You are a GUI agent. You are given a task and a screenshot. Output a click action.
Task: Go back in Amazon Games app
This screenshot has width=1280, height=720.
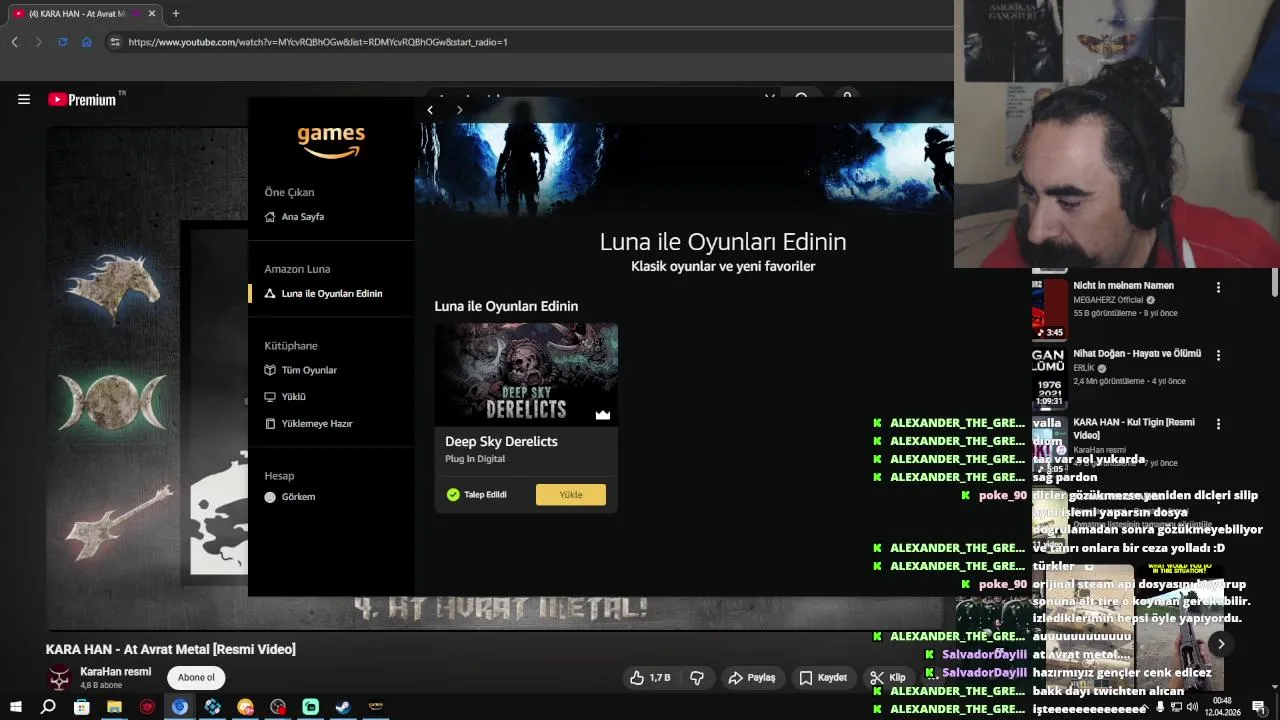[430, 110]
